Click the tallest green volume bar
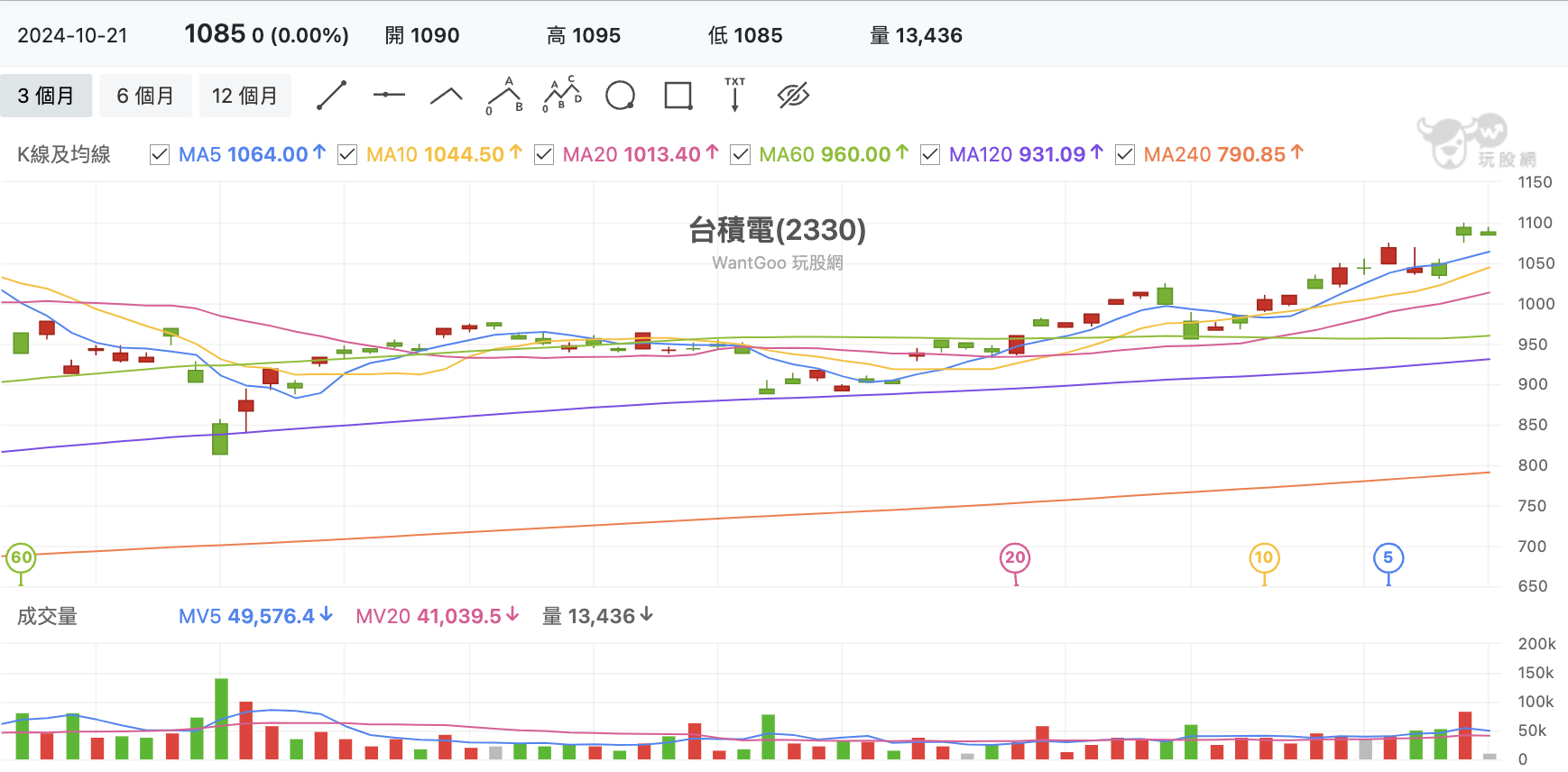The width and height of the screenshot is (1568, 772). pos(221,719)
